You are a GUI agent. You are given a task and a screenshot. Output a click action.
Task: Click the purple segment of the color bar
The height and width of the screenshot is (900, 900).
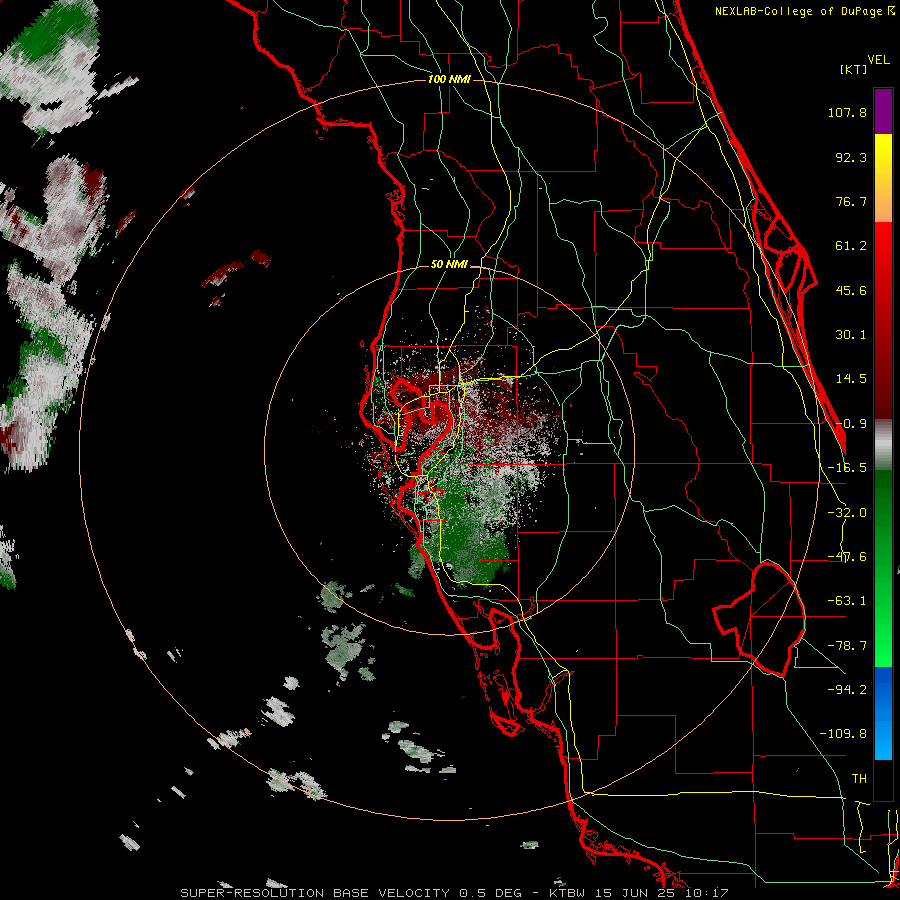point(883,111)
